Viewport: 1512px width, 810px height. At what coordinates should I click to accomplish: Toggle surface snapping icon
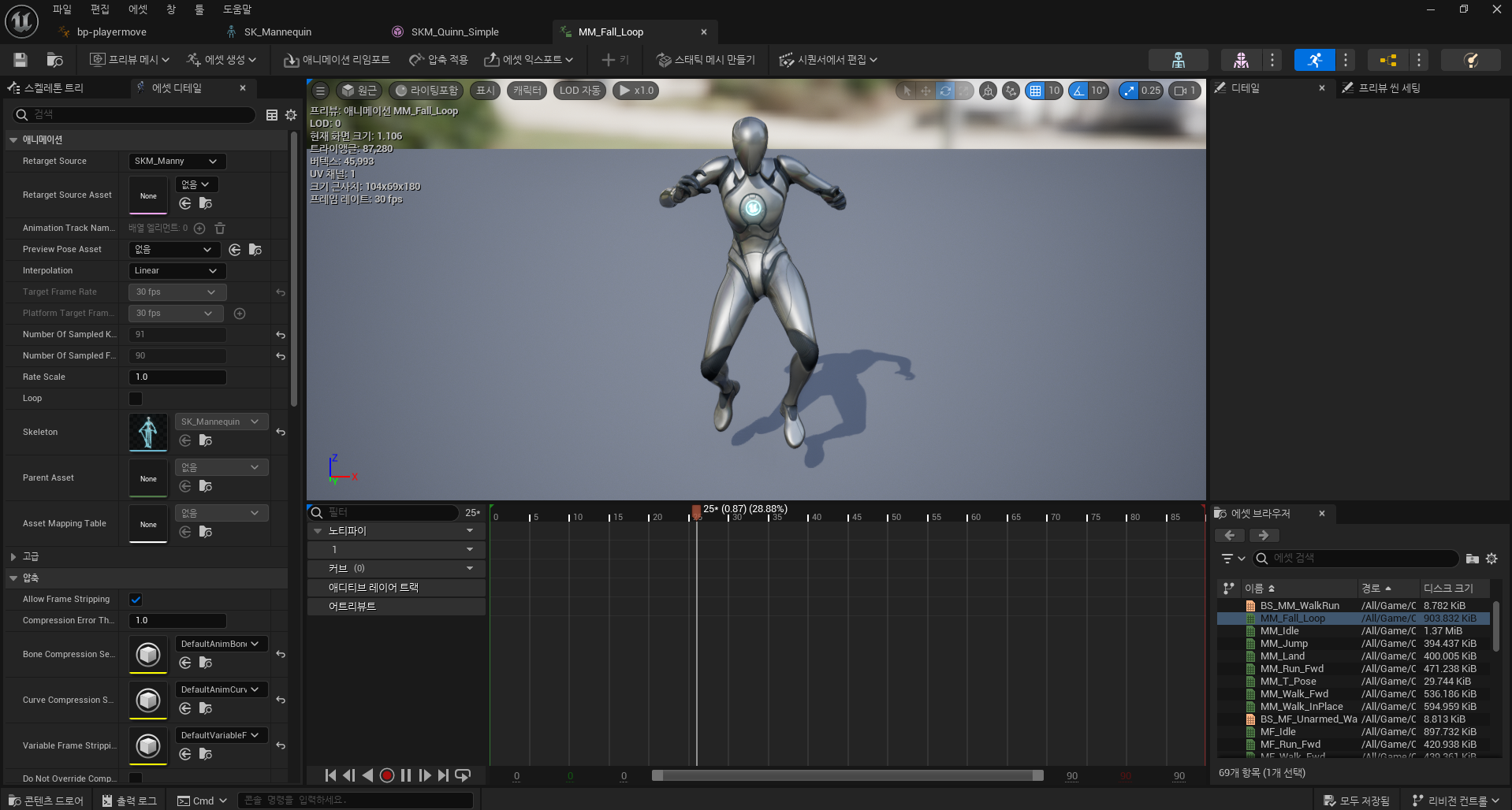1011,91
